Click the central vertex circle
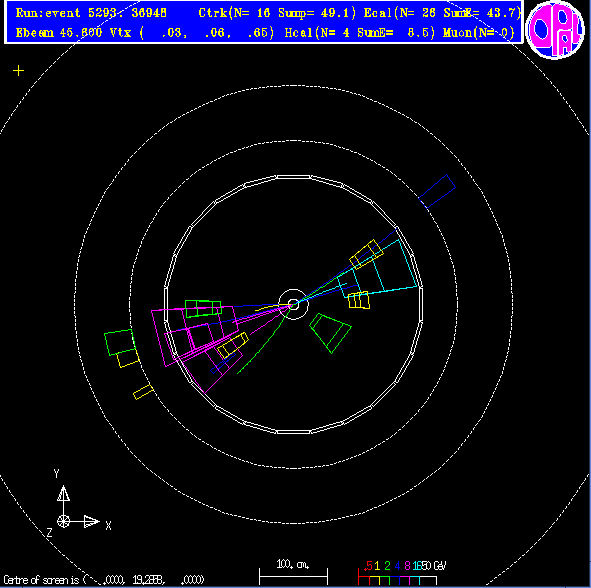 coord(294,304)
